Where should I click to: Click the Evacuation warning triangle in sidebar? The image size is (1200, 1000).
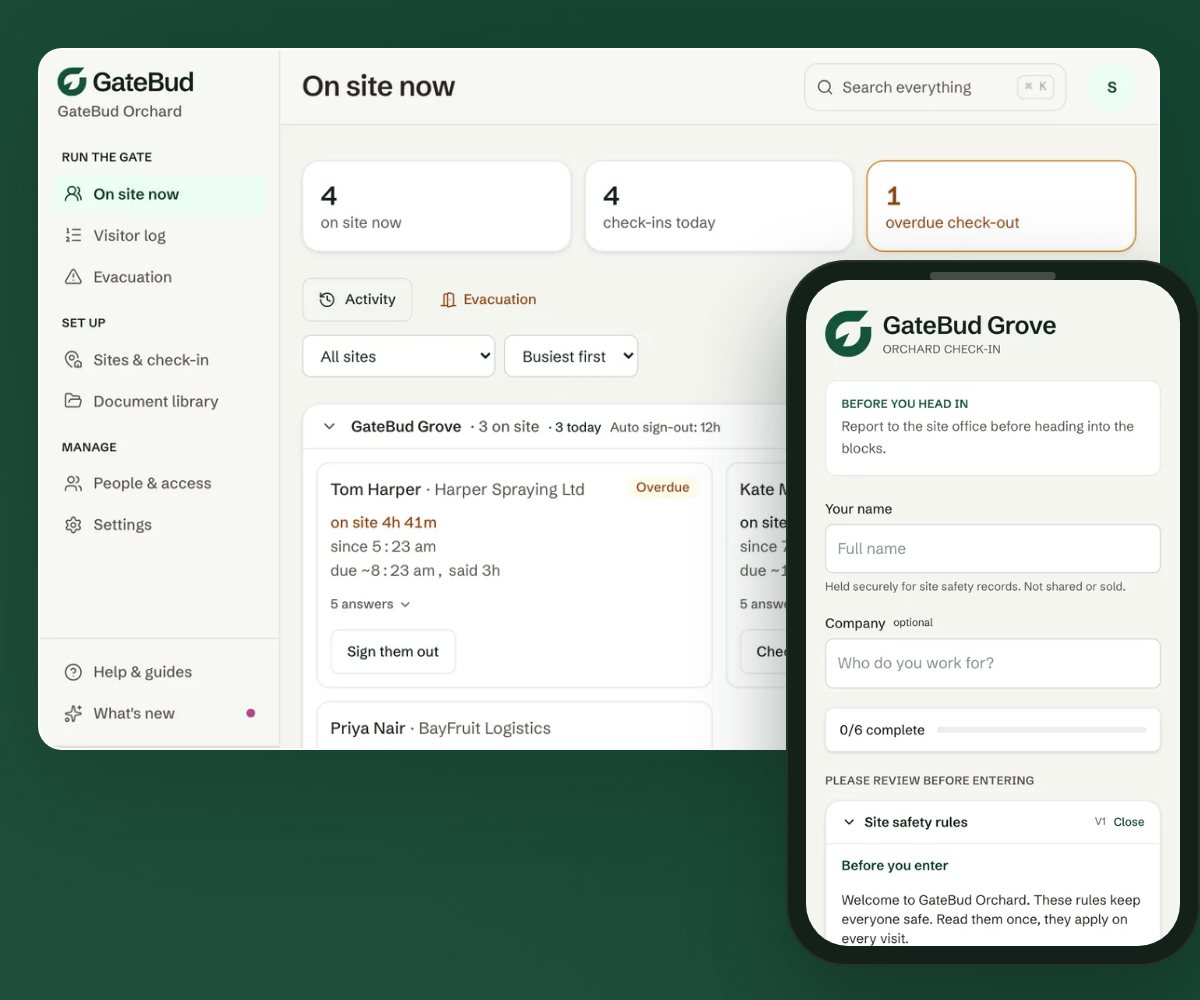tap(73, 277)
